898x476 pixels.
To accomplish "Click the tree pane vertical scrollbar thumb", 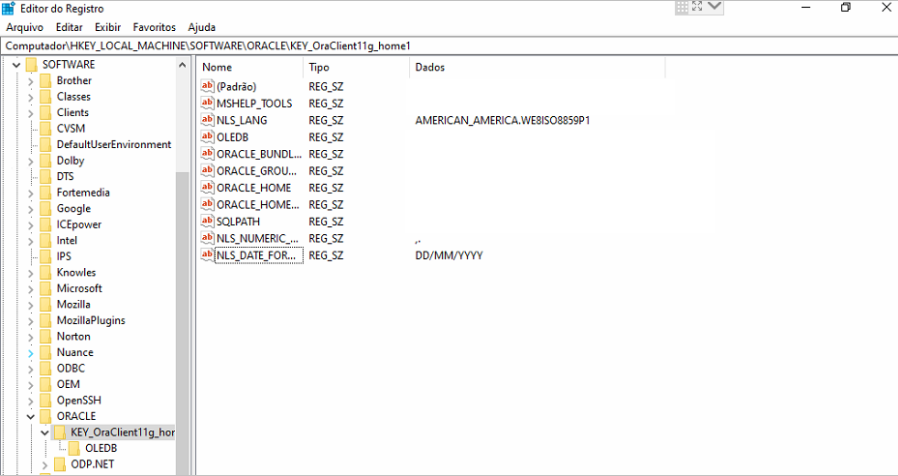I will 182,322.
